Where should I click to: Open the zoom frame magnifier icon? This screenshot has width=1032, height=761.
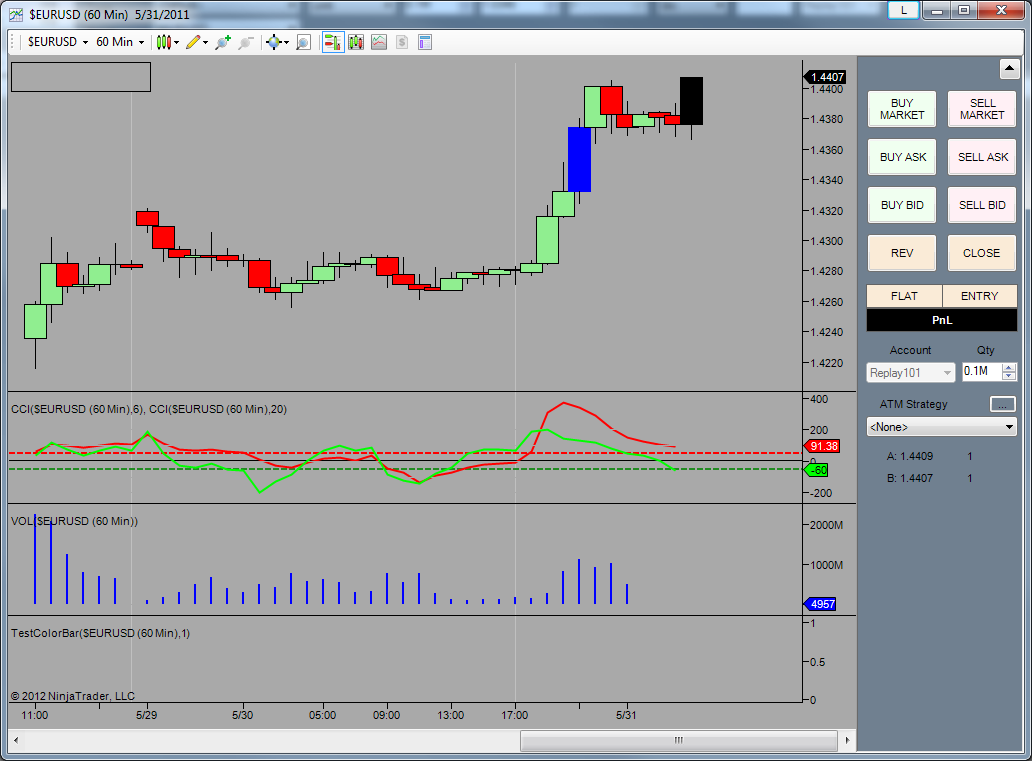[x=303, y=42]
